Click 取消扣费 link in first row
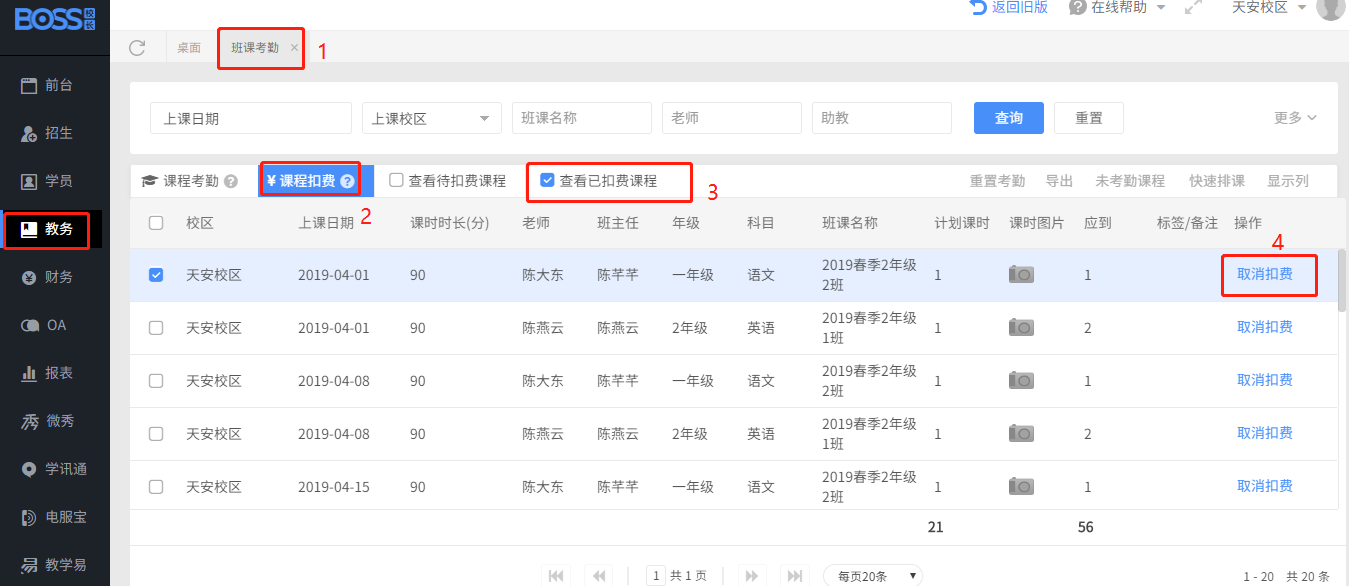Viewport: 1349px width, 586px height. click(x=1264, y=275)
